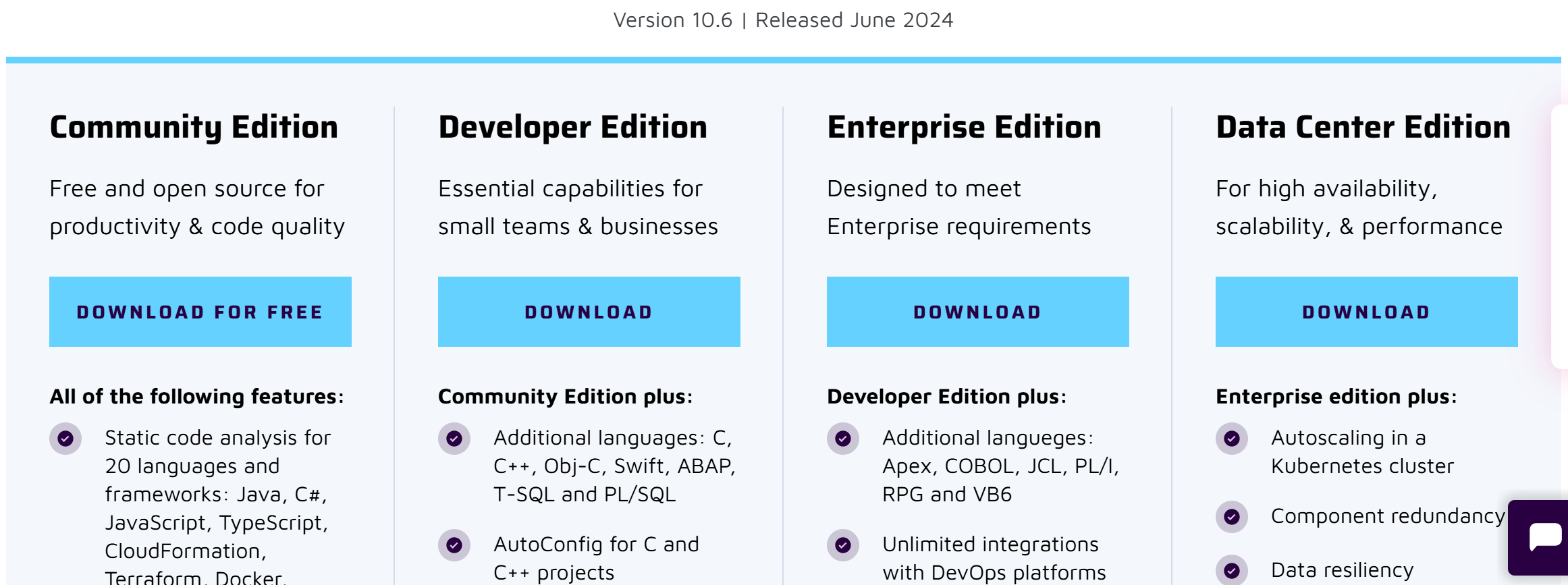Viewport: 1568px width, 585px height.
Task: Click 'Community Edition plus:' label
Action: point(565,397)
